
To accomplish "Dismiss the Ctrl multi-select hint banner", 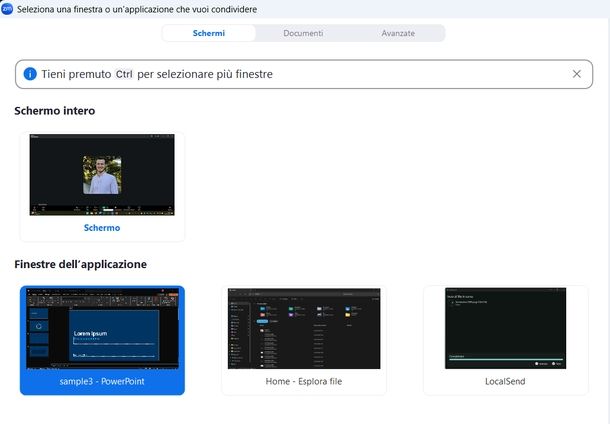I will coord(577,74).
